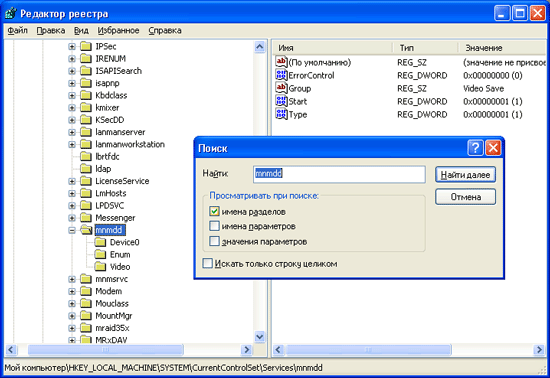The image size is (550, 378).
Task: Click the help question mark in Поиск dialog
Action: pos(475,148)
